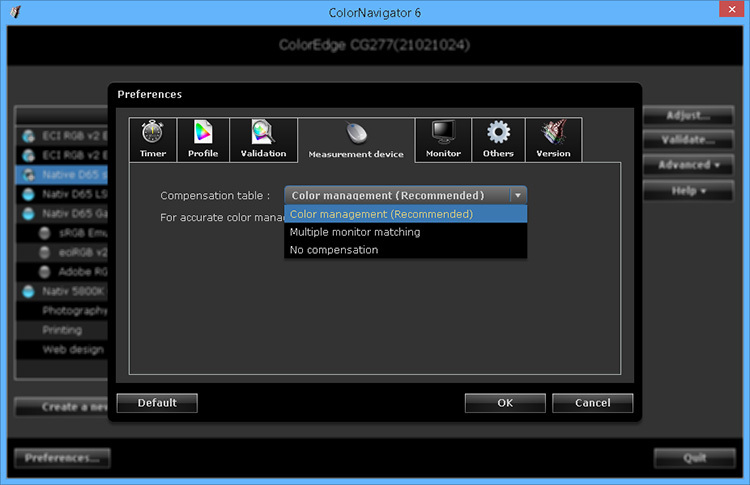Select the Web design preset row
750x485 pixels.
(x=62, y=350)
